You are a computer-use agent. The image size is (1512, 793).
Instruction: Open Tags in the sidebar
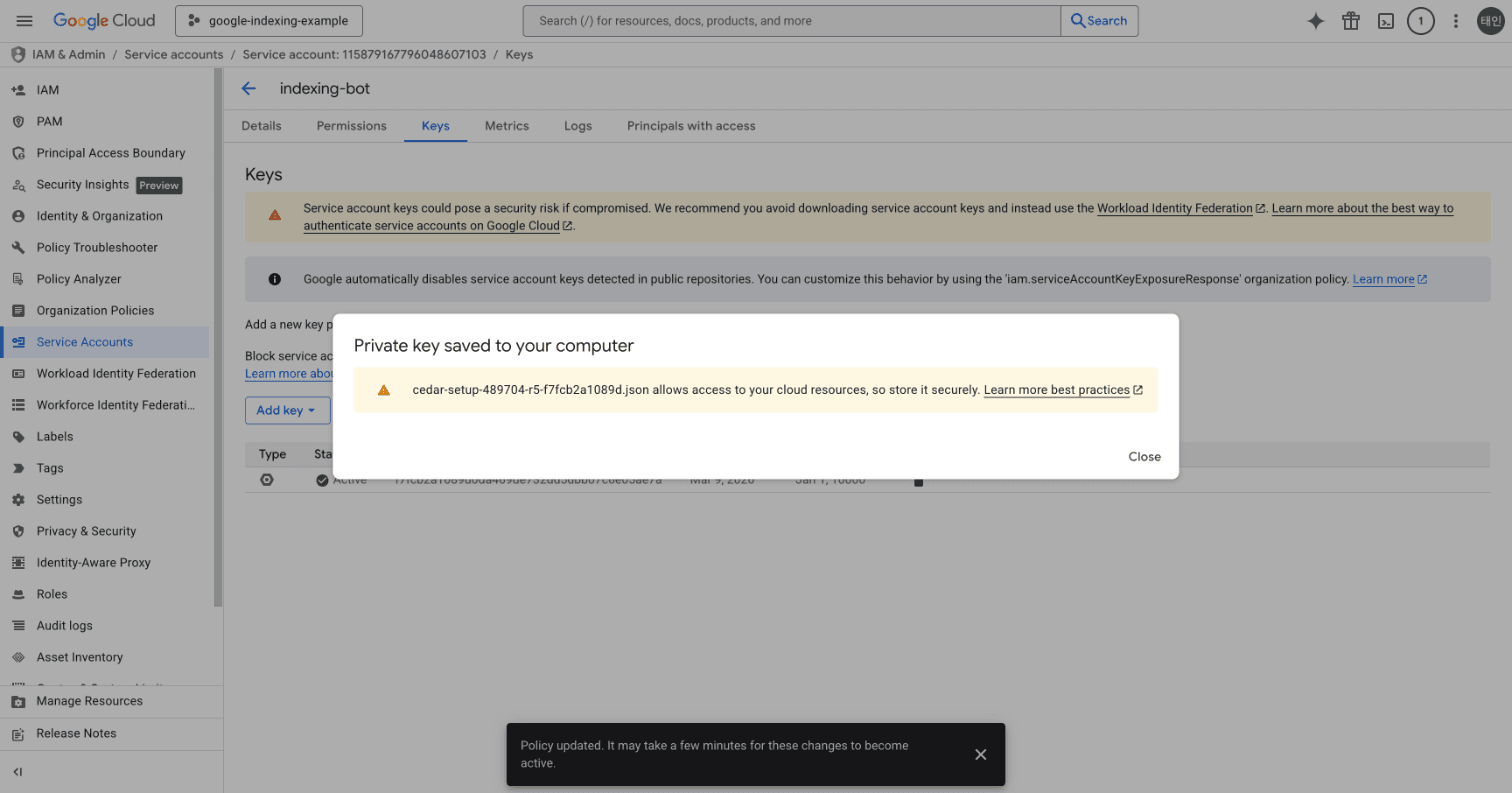pos(105,468)
